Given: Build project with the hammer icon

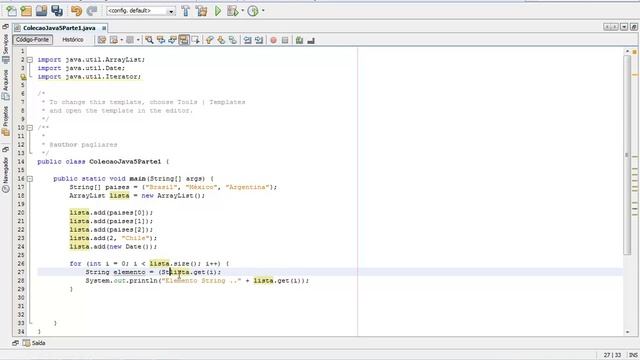Looking at the screenshot, I should coord(186,11).
